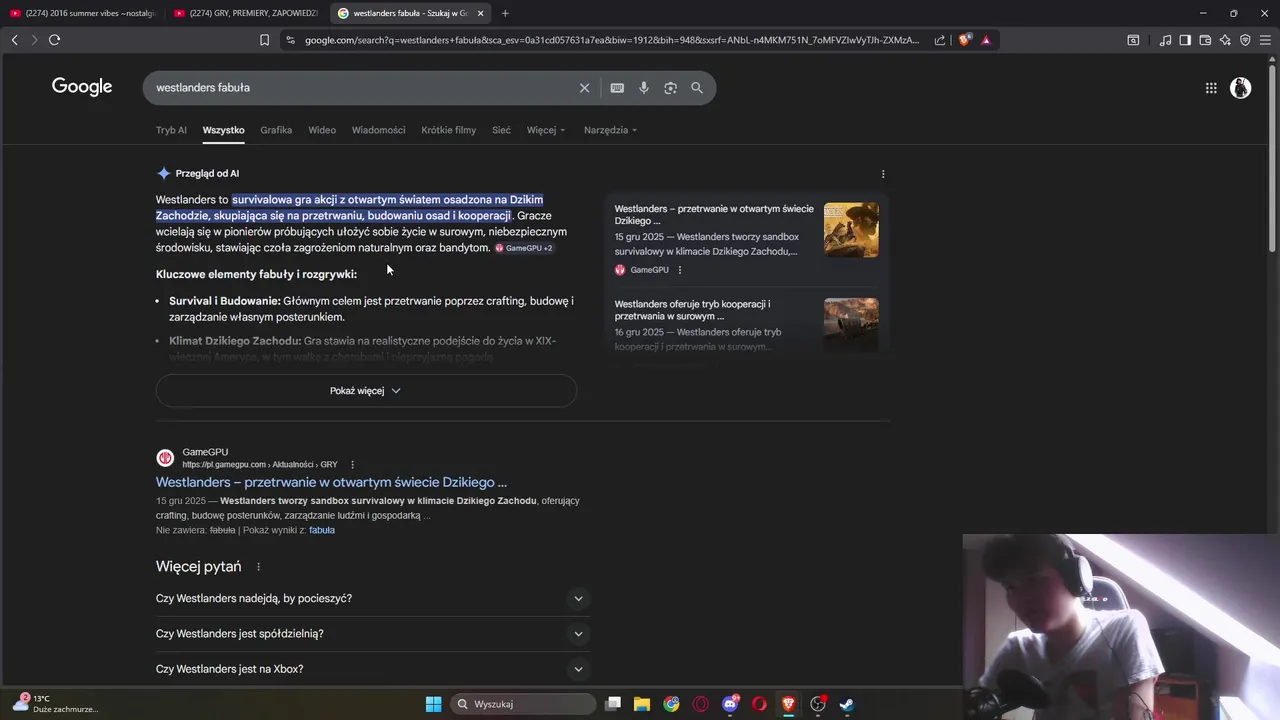Switch to the Krótkie filmy tab
1280x720 pixels.
point(448,130)
